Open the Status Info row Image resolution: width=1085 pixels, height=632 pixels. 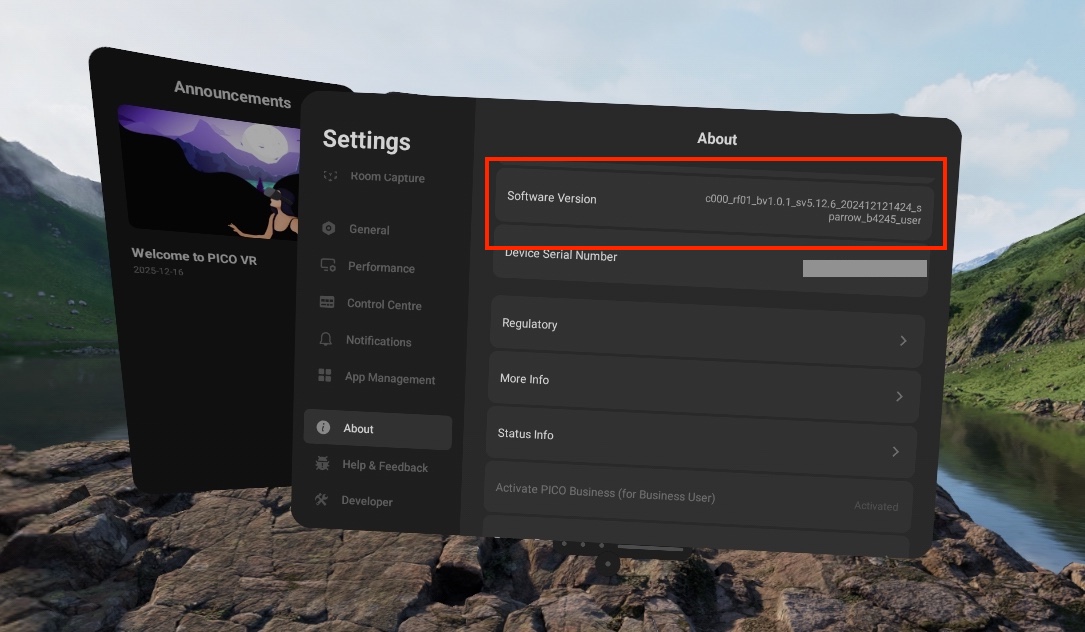[x=702, y=442]
